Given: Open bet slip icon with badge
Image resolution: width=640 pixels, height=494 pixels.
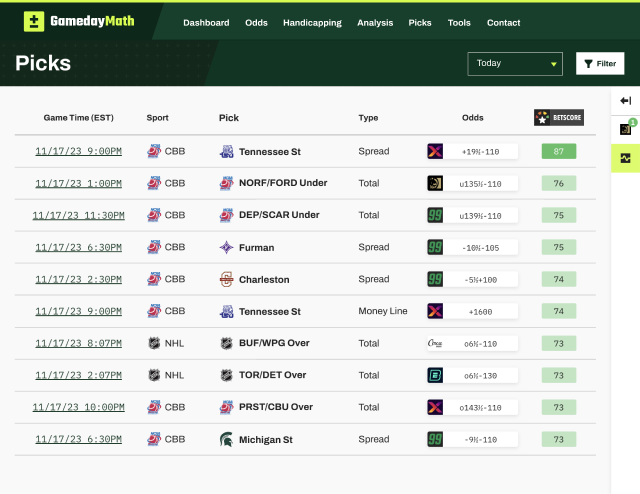Looking at the screenshot, I should 626,129.
